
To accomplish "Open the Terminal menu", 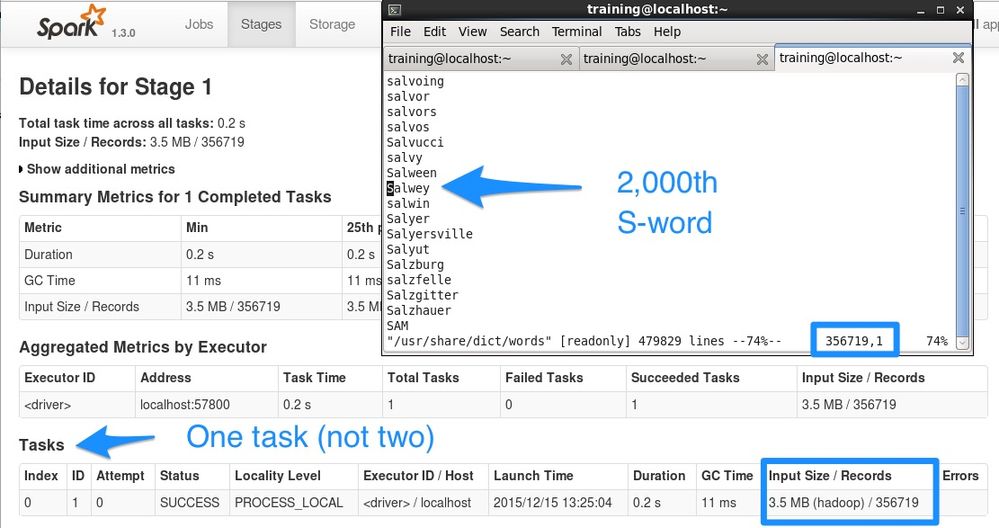I will (577, 32).
